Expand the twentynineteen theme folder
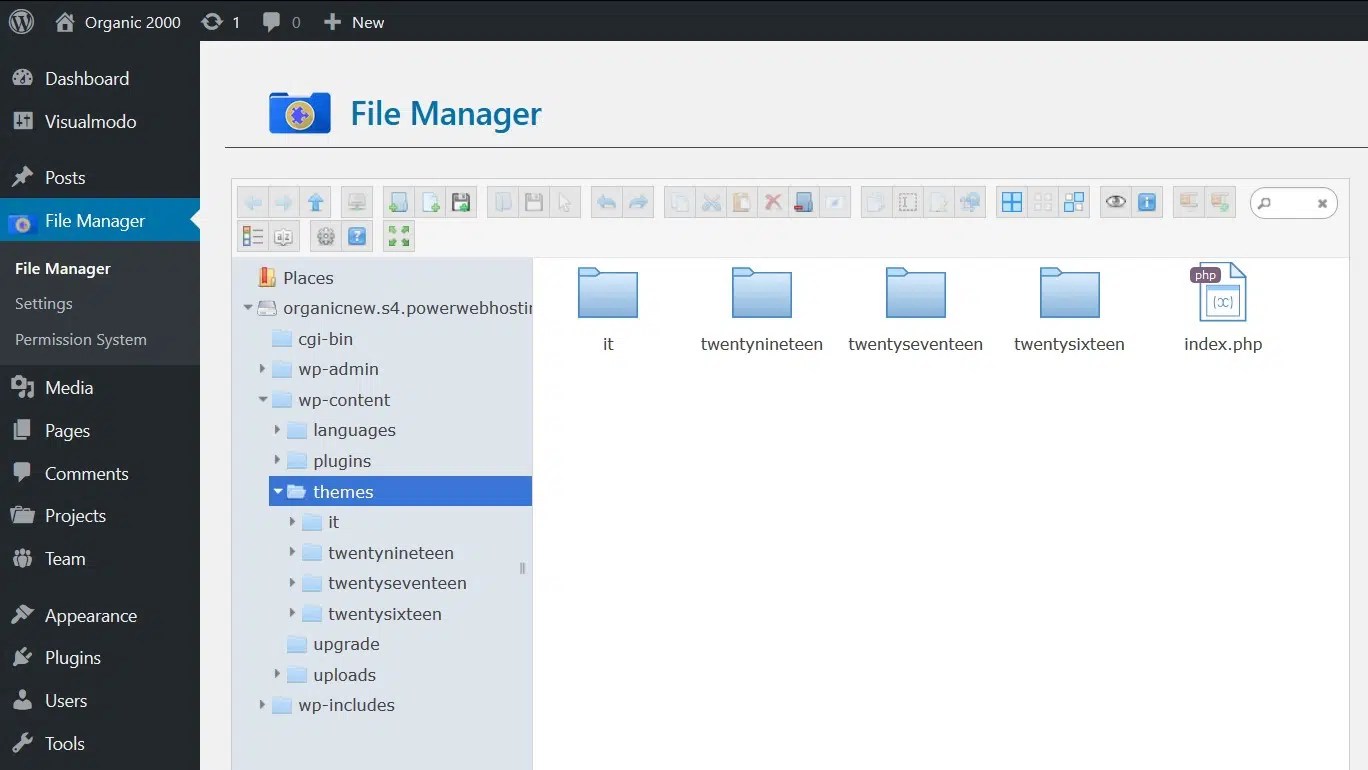 click(291, 552)
